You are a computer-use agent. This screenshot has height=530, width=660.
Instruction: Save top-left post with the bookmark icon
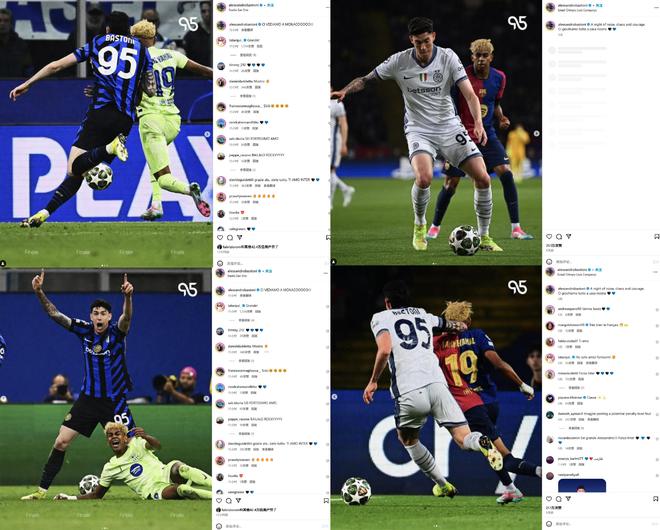328,238
